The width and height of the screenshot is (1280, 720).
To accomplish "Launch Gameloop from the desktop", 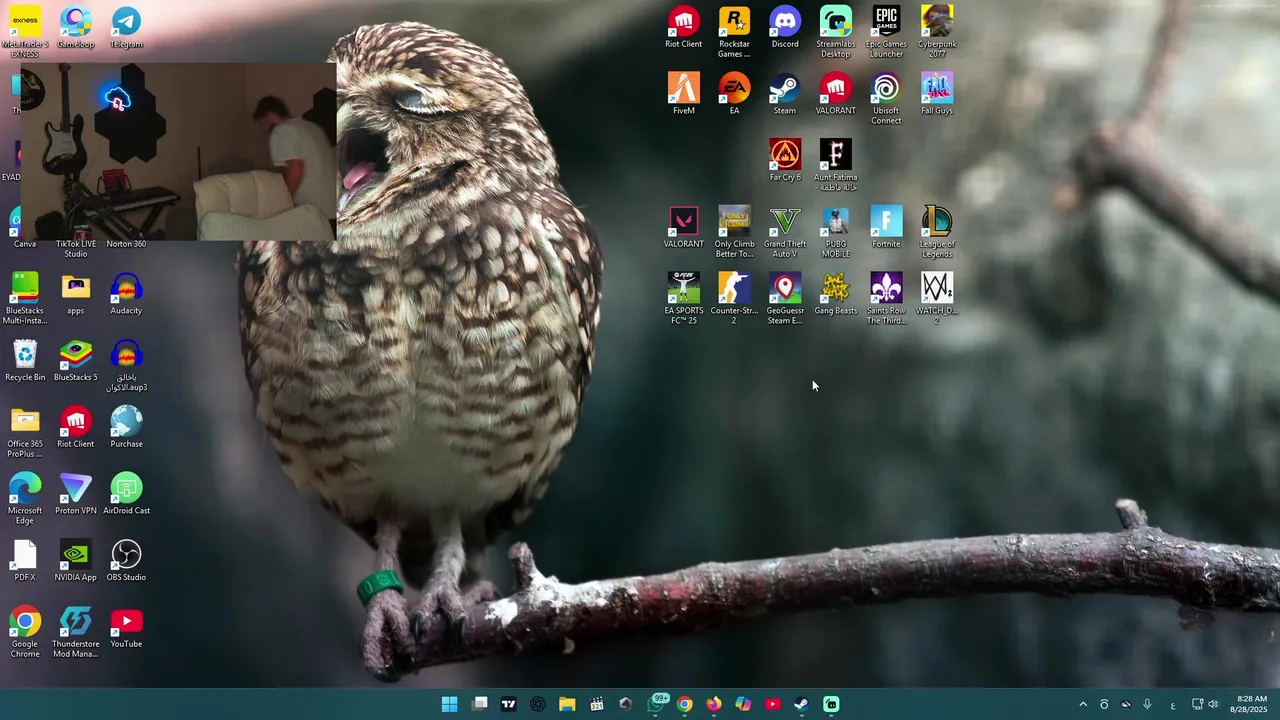I will point(76,27).
